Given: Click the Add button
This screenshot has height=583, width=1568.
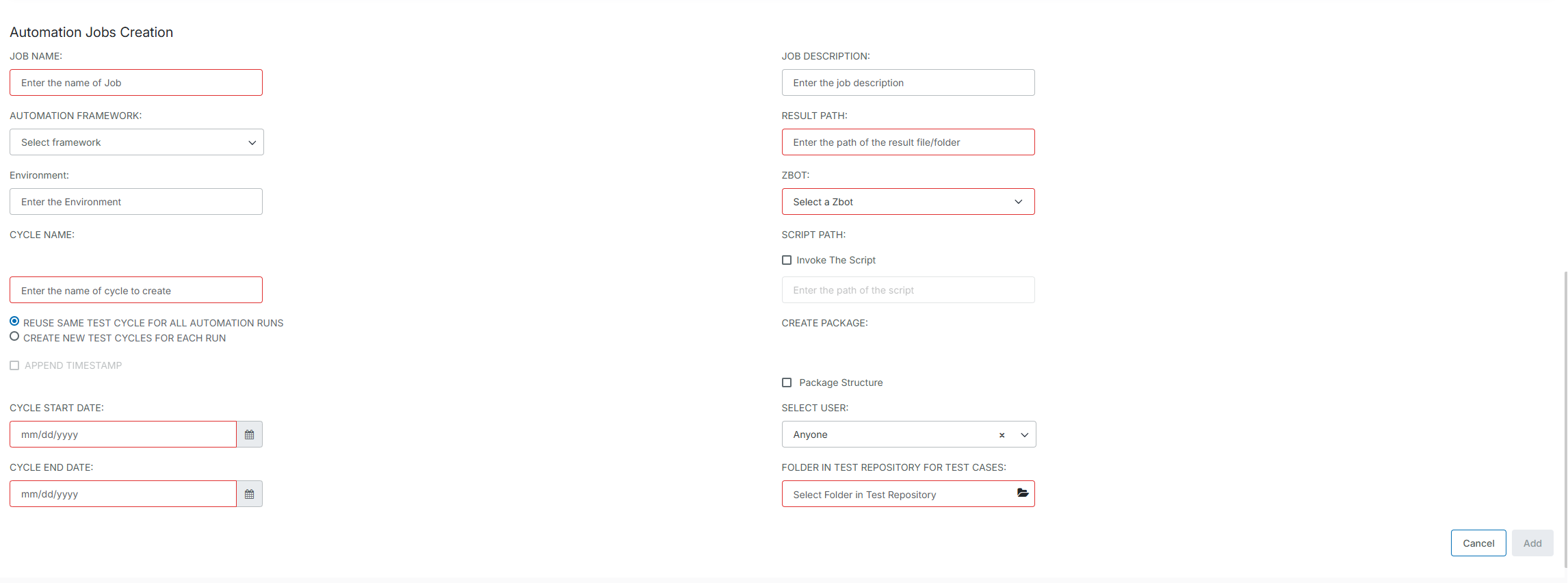Looking at the screenshot, I should 1532,543.
